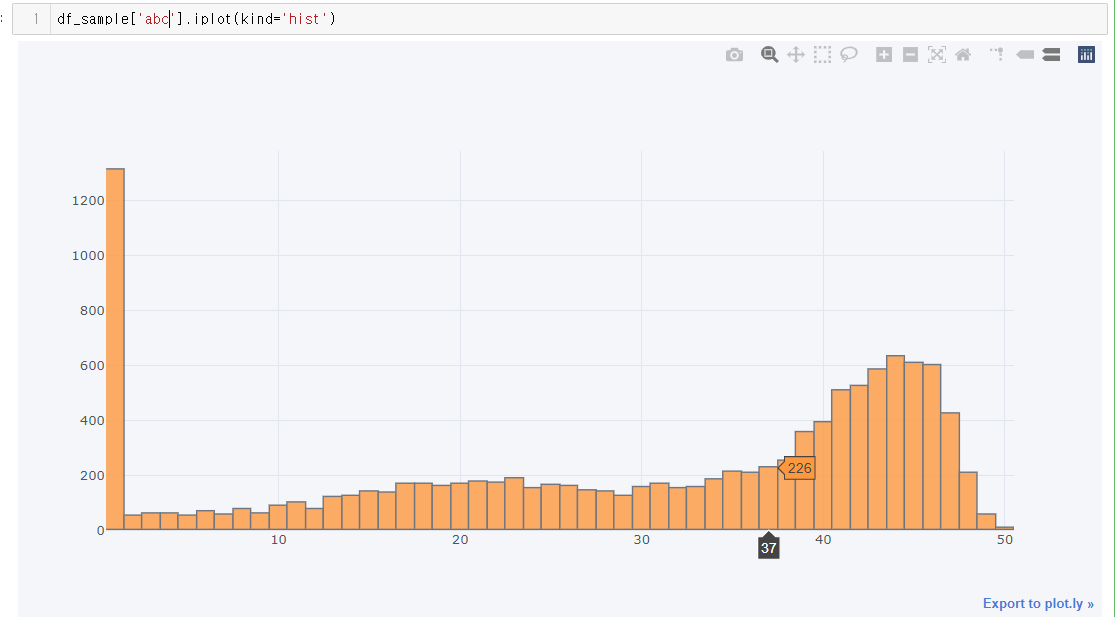Click into the code cell input
The height and width of the screenshot is (617, 1117).
(x=578, y=19)
